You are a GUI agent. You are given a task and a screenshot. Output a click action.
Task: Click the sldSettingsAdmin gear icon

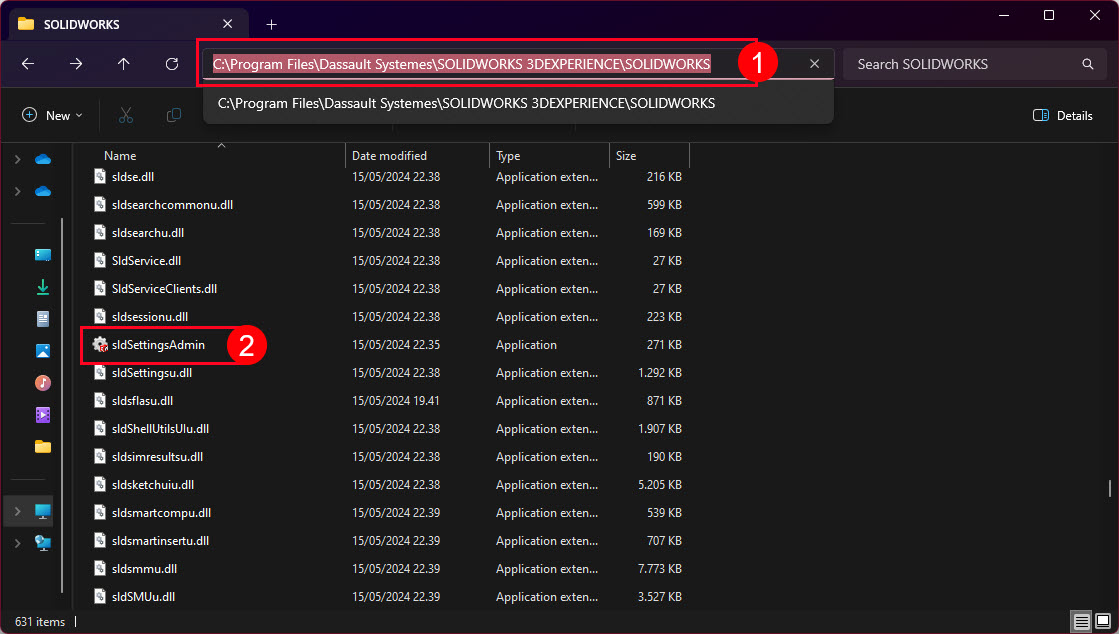click(x=100, y=345)
